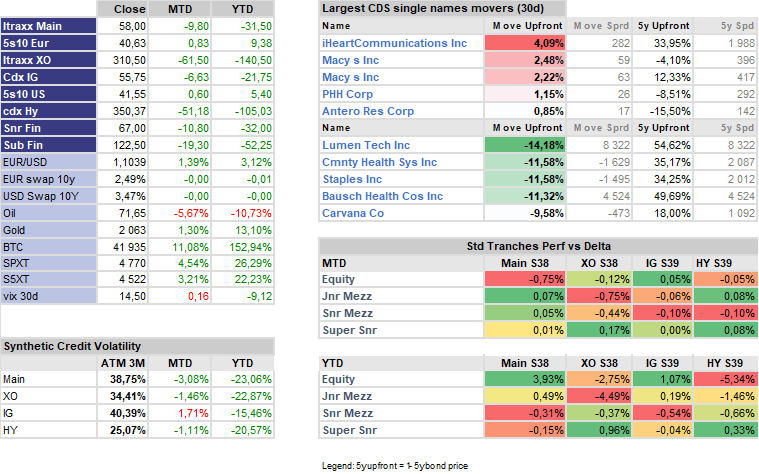Viewport: 759px width, 474px height.
Task: Select the Close column header
Action: coord(123,9)
